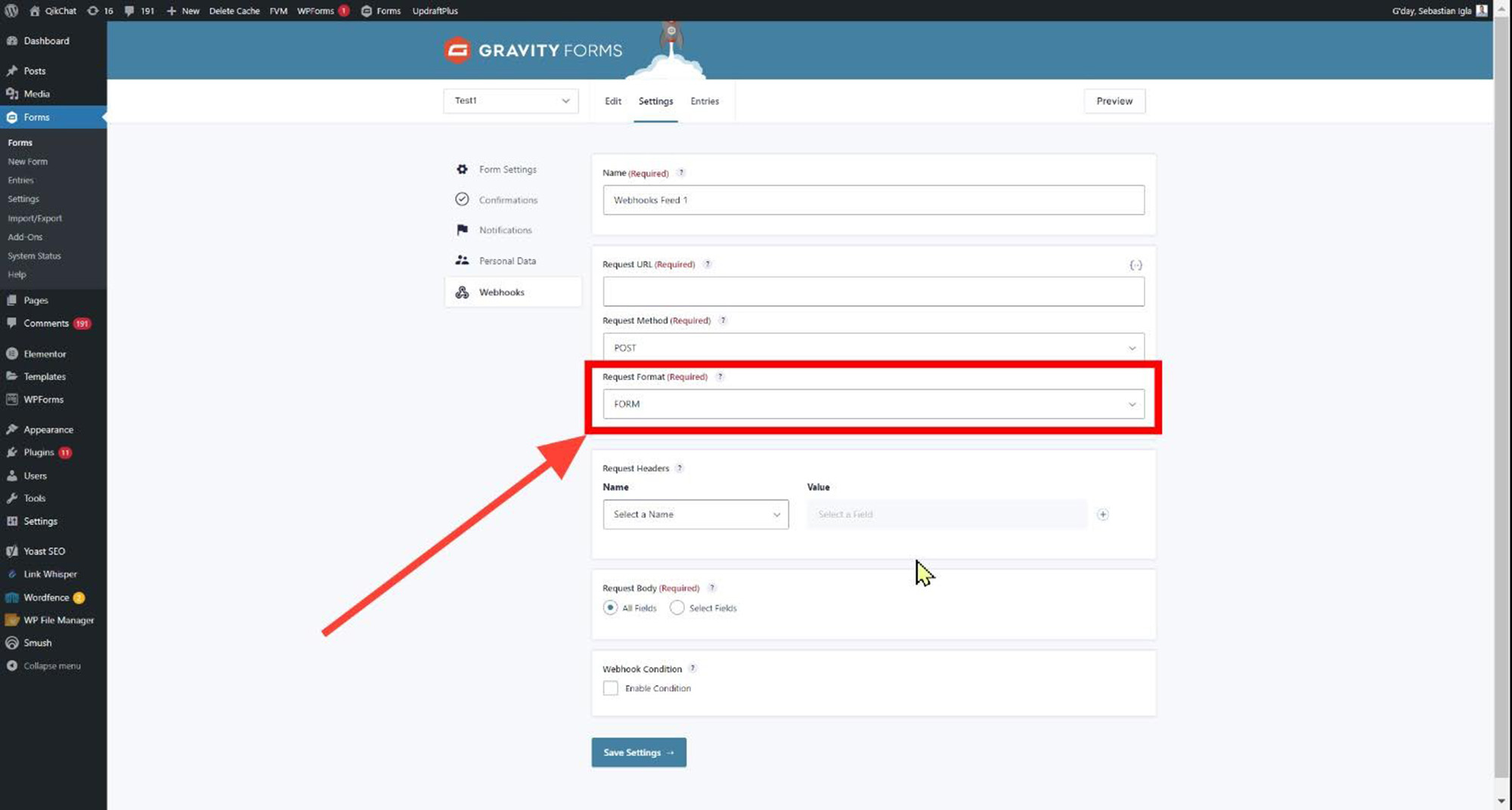Open help tooltip next to Request Format
The height and width of the screenshot is (810, 1512).
(720, 377)
